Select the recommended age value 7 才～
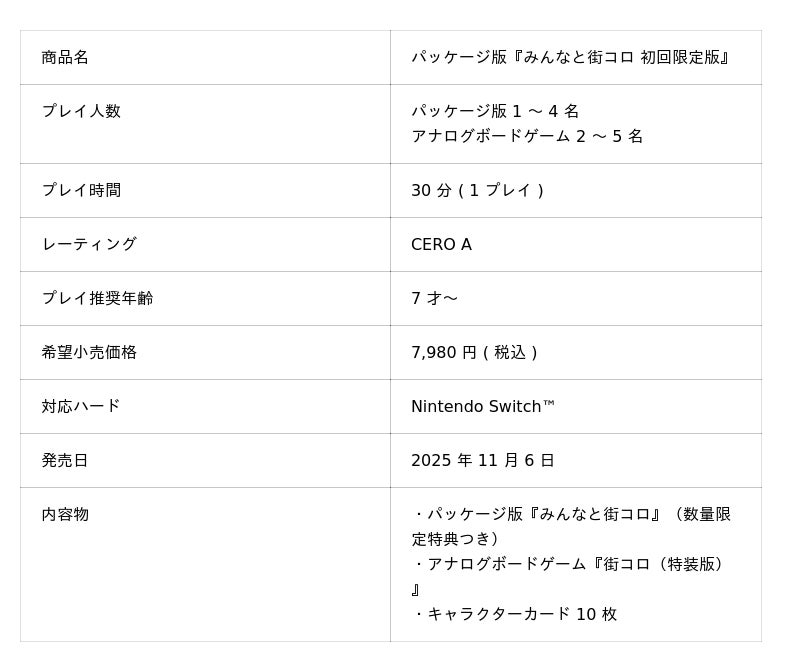The height and width of the screenshot is (672, 800). tap(434, 298)
